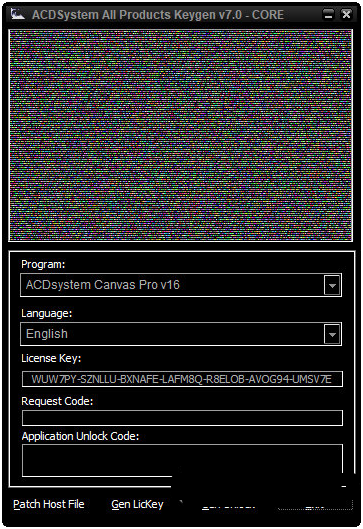
Task: Open the Language dropdown arrow
Action: (x=332, y=334)
